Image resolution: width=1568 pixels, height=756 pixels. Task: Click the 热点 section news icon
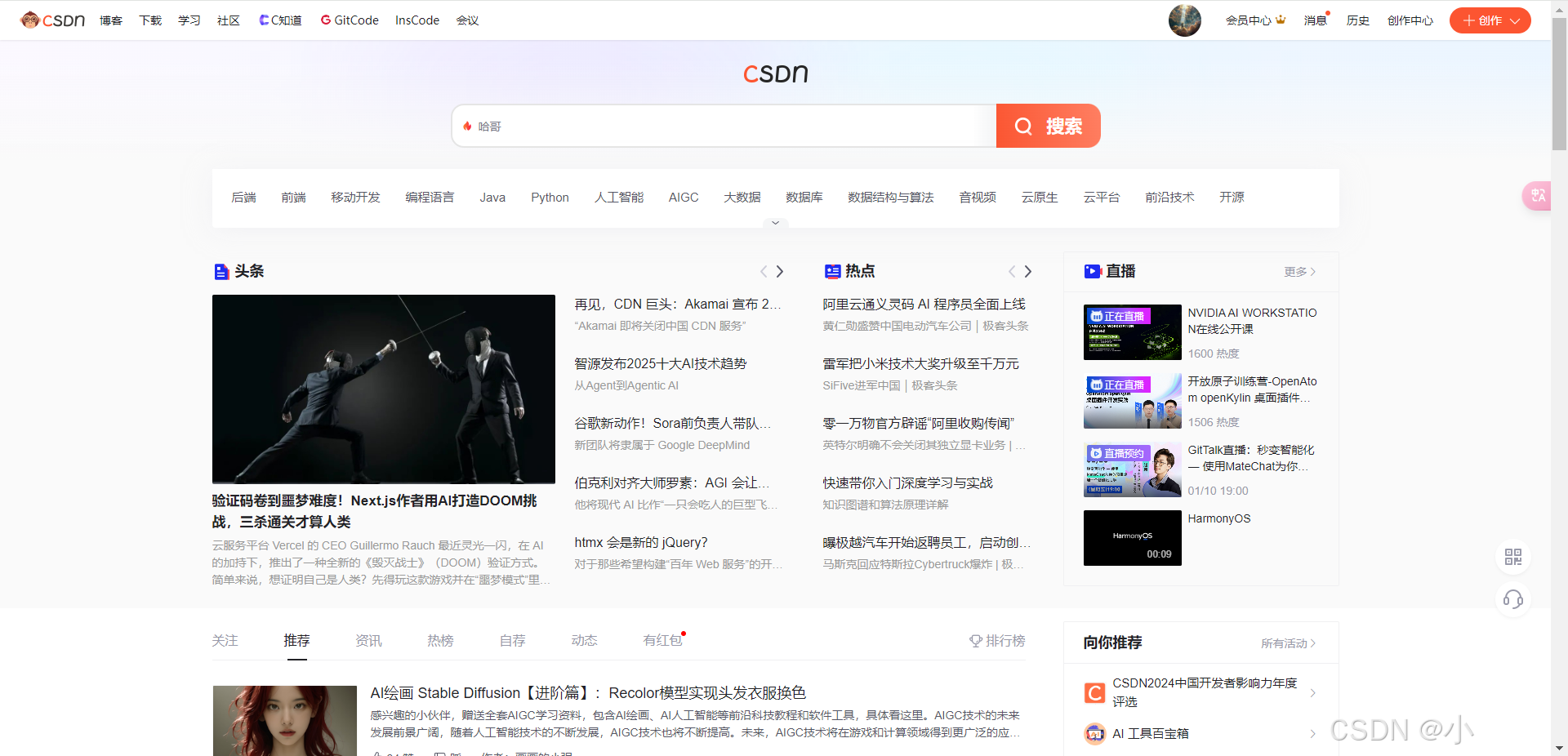coord(832,271)
